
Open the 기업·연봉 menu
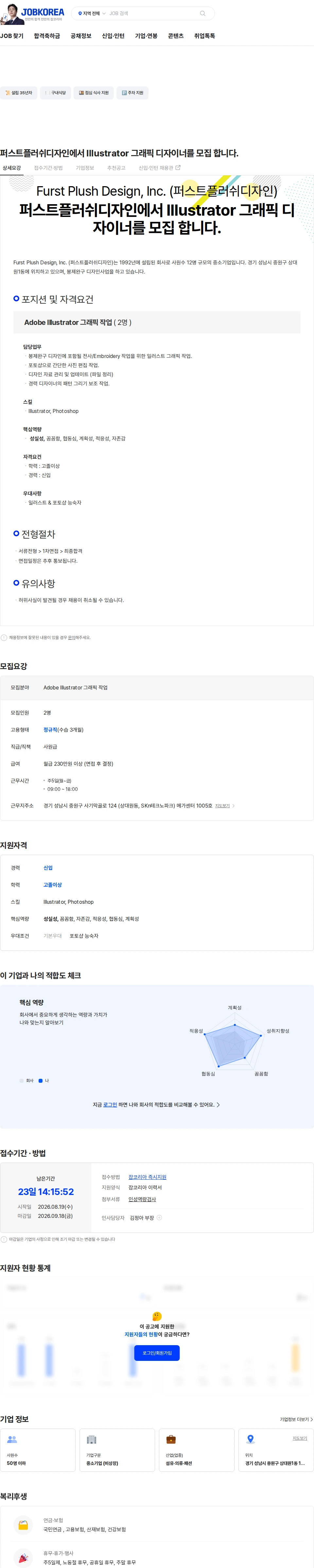tap(146, 36)
